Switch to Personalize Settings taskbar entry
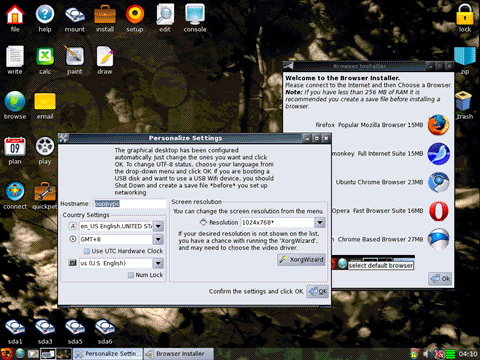The height and width of the screenshot is (360, 480). [x=108, y=354]
